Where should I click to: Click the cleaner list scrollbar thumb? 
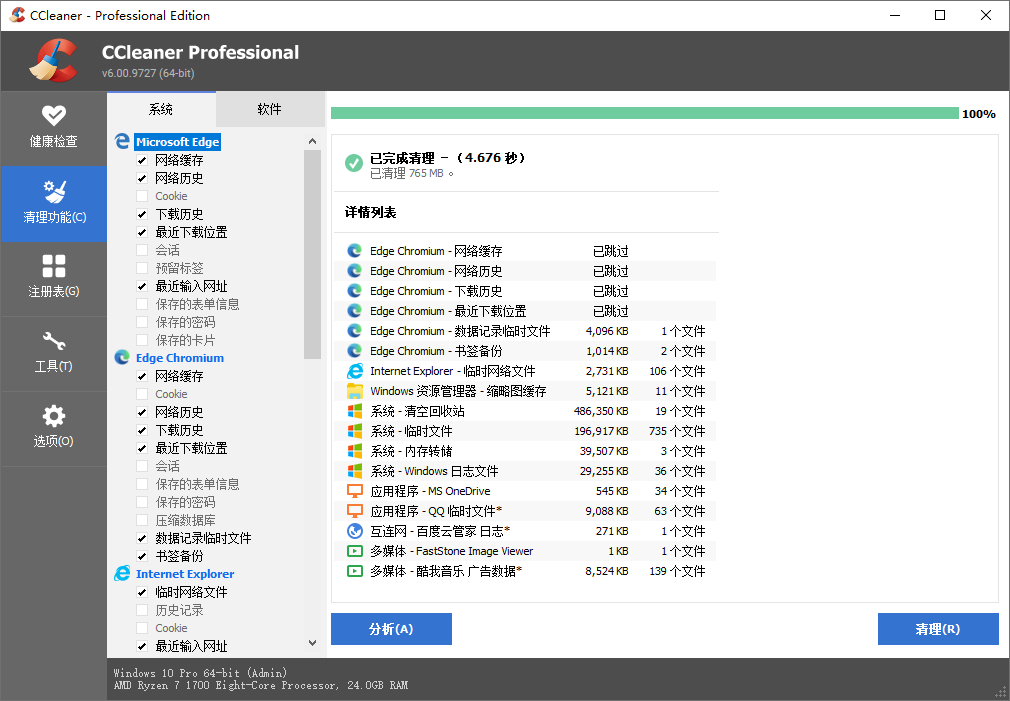click(312, 254)
